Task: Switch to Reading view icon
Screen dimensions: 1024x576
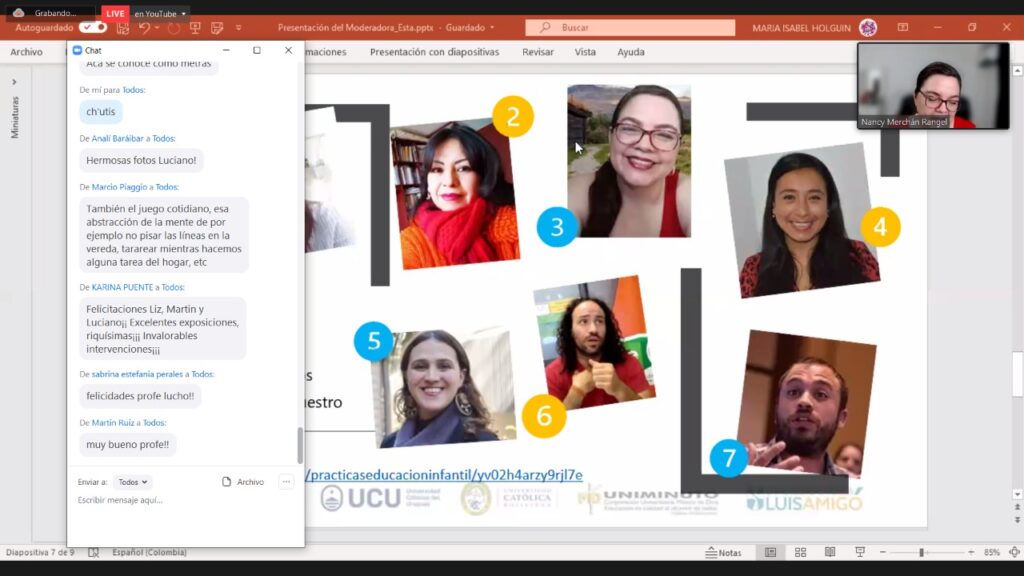Action: [x=829, y=552]
